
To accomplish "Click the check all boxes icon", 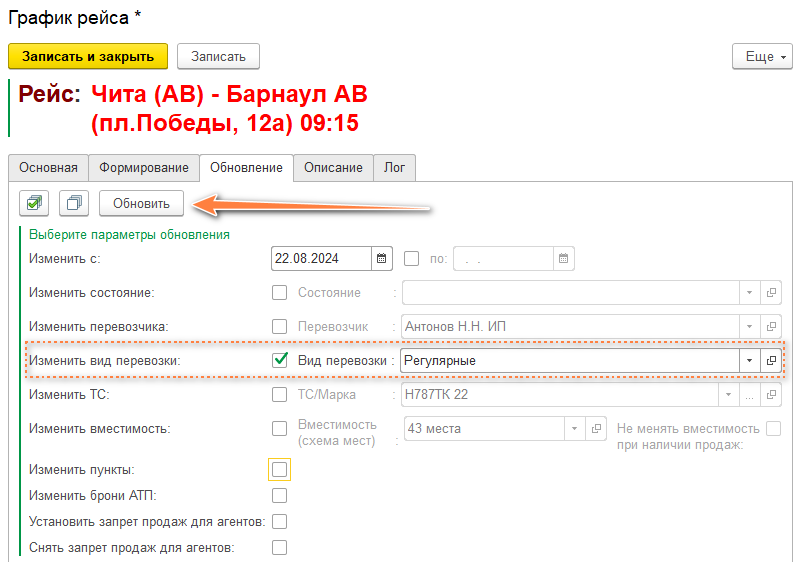I will pos(35,203).
